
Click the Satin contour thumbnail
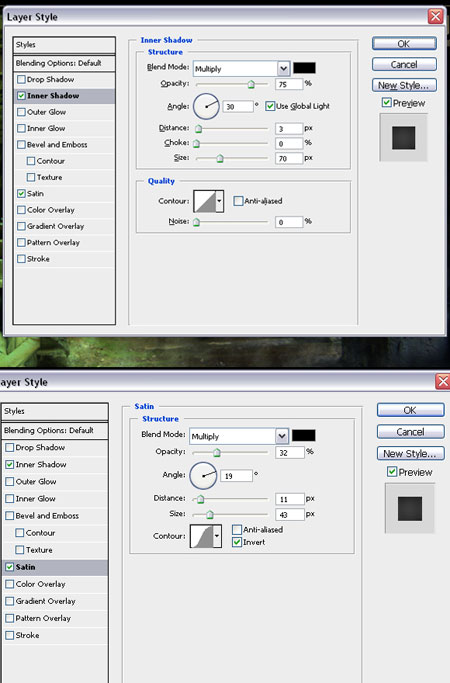pyautogui.click(x=202, y=536)
